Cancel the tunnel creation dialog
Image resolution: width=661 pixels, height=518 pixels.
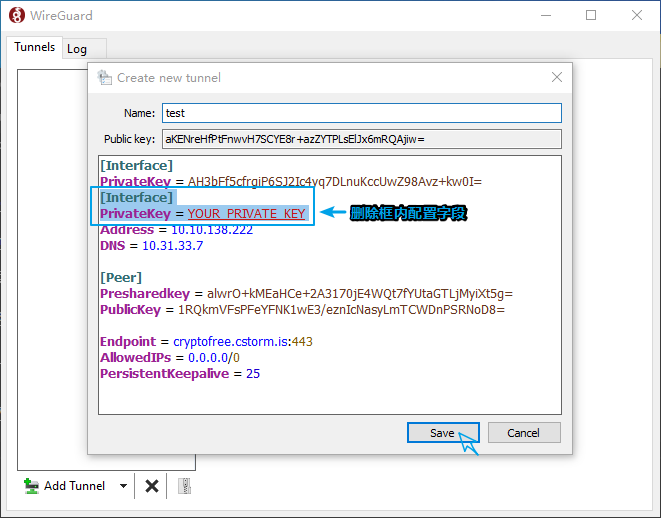(x=524, y=433)
